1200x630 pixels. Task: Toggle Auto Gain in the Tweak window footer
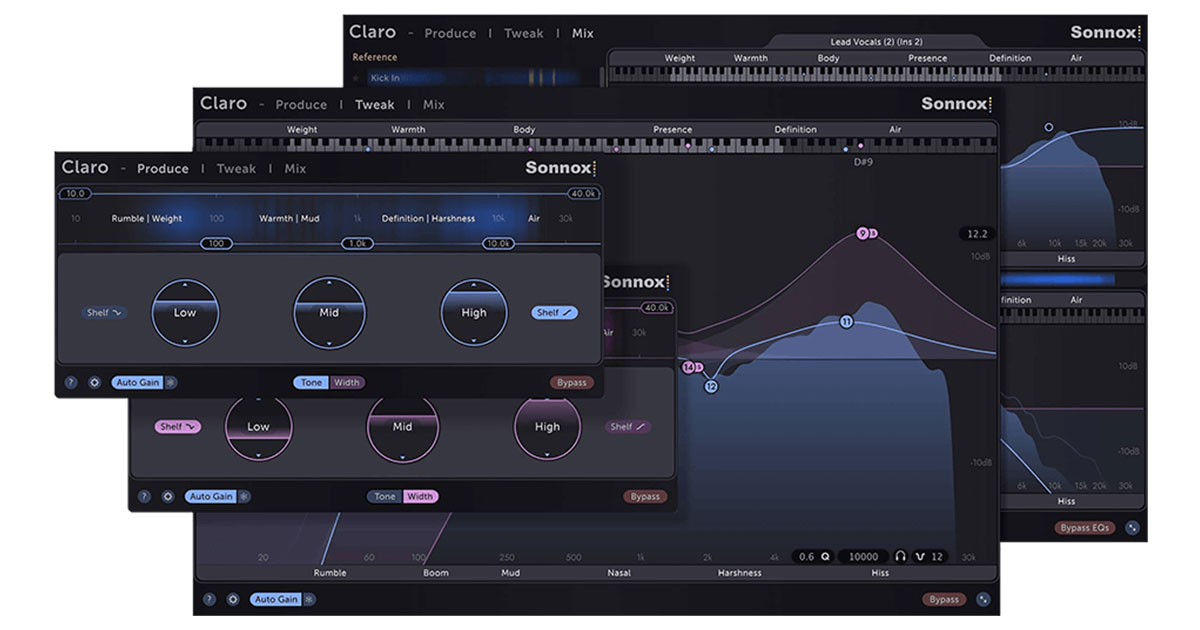pyautogui.click(x=276, y=599)
